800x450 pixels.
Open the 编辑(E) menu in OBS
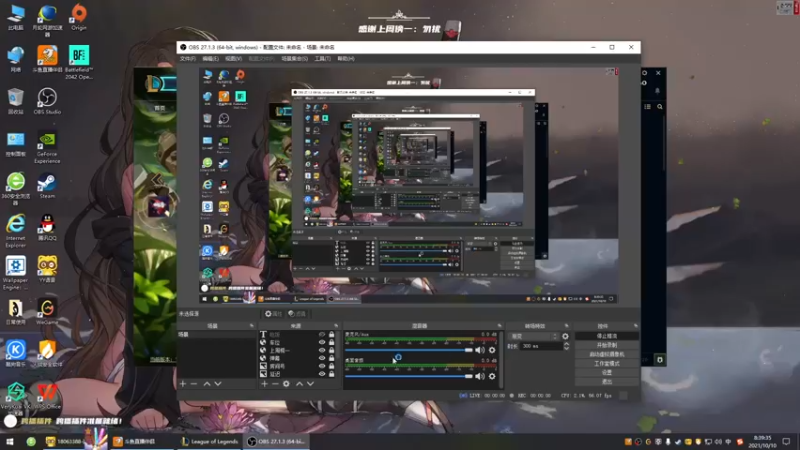pos(210,59)
